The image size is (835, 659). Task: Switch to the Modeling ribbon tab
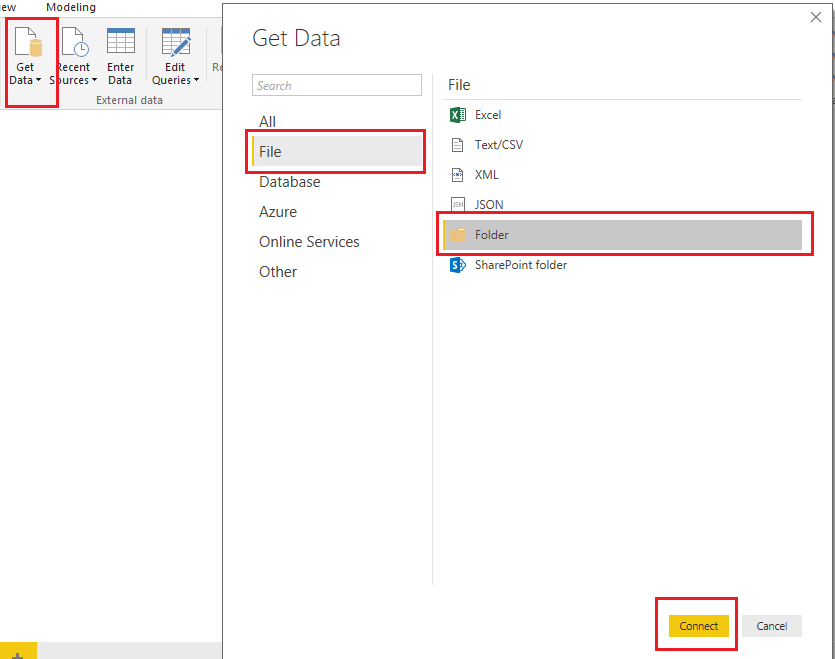pos(71,7)
